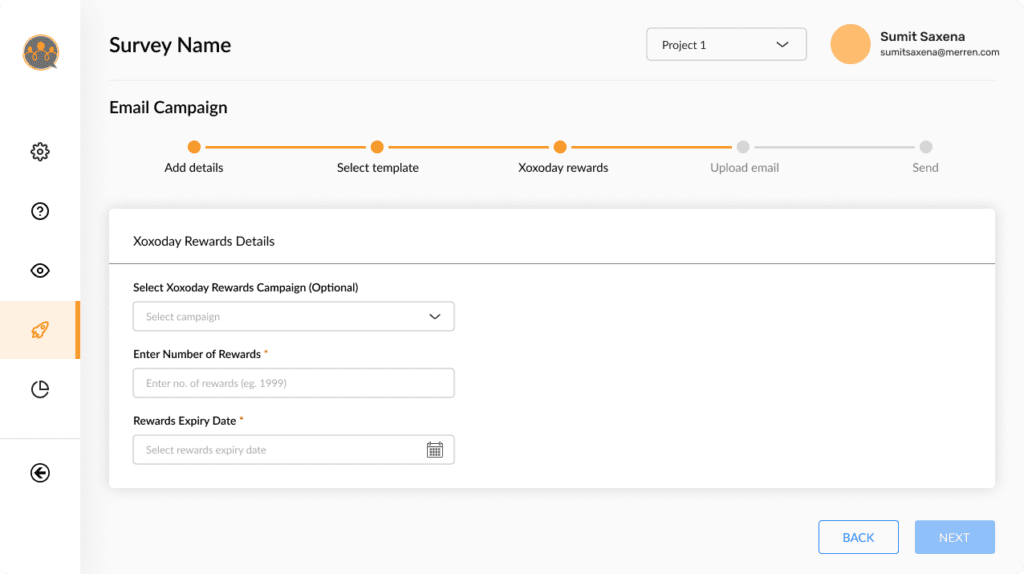The height and width of the screenshot is (574, 1024).
Task: Click the Merren logo icon in sidebar
Action: (40, 52)
